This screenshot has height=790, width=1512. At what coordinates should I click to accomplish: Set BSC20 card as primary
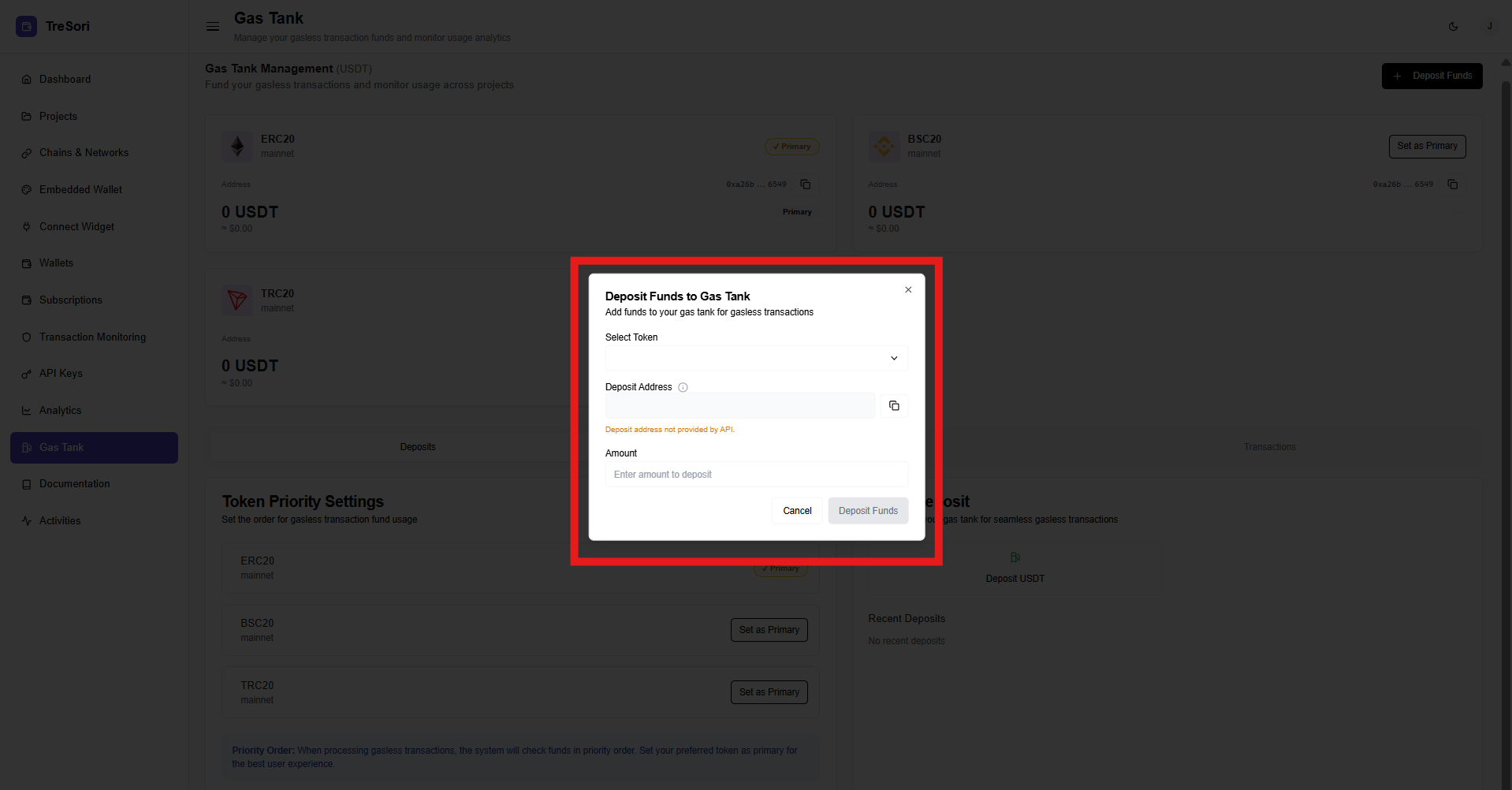pos(1426,146)
